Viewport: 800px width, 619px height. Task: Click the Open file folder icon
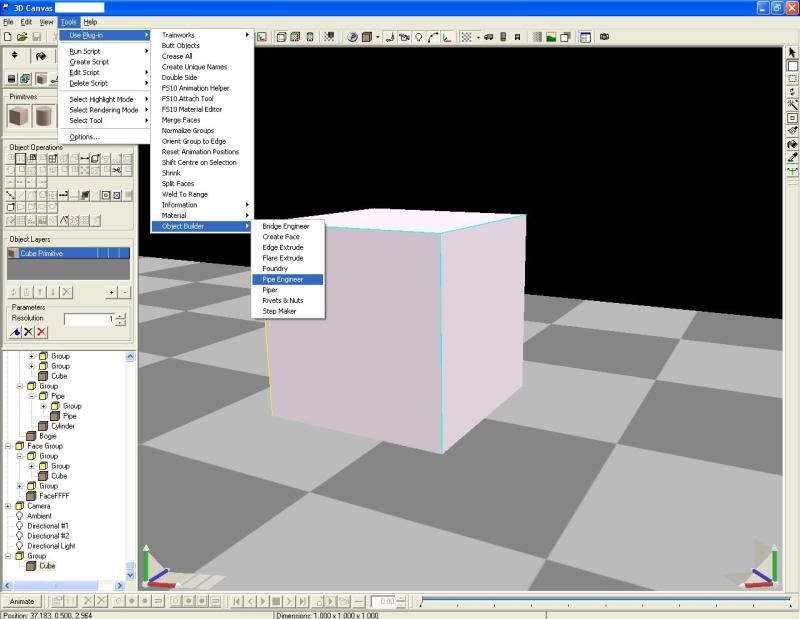[21, 37]
